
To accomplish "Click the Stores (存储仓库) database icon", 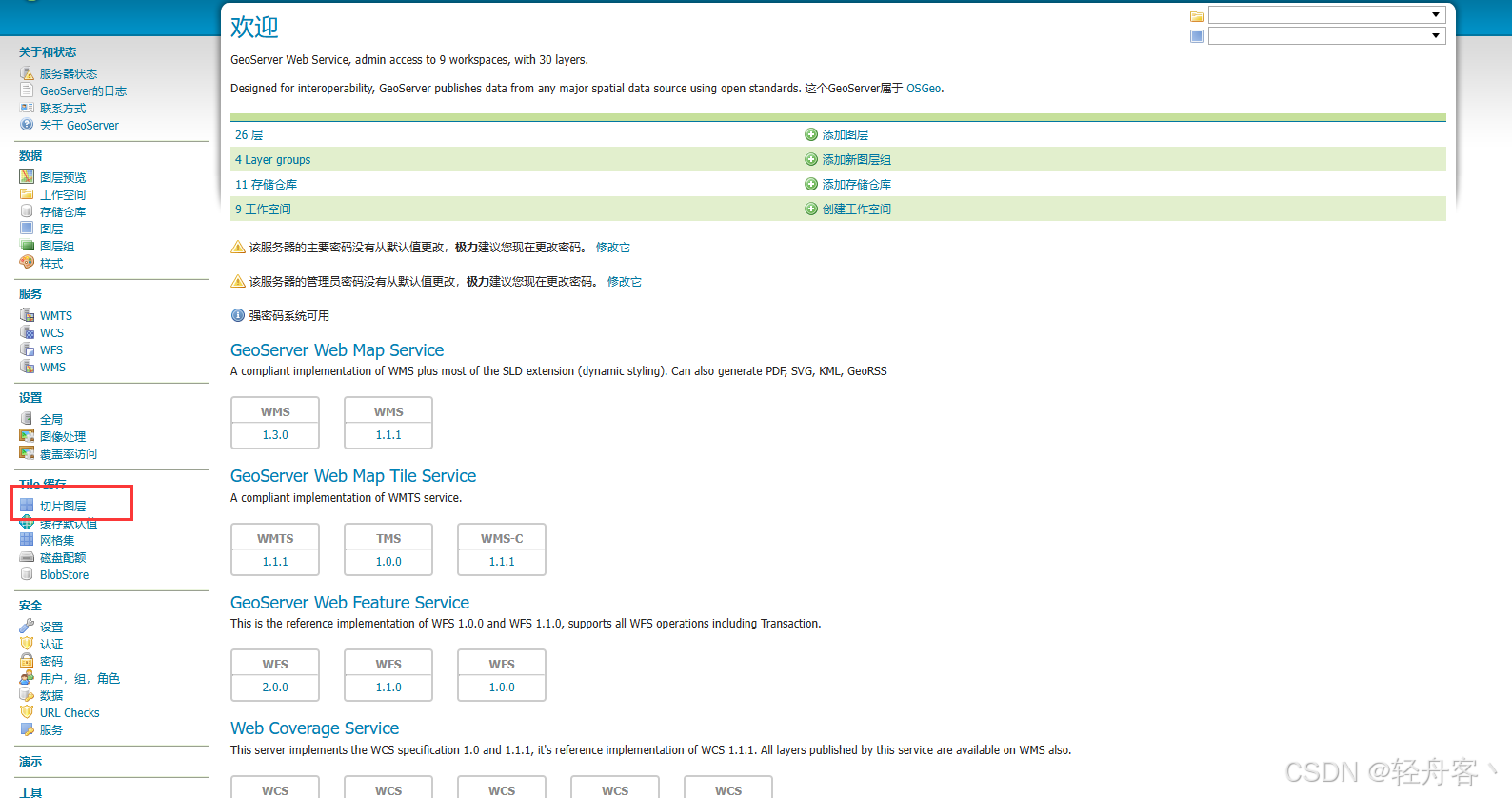I will [x=27, y=211].
